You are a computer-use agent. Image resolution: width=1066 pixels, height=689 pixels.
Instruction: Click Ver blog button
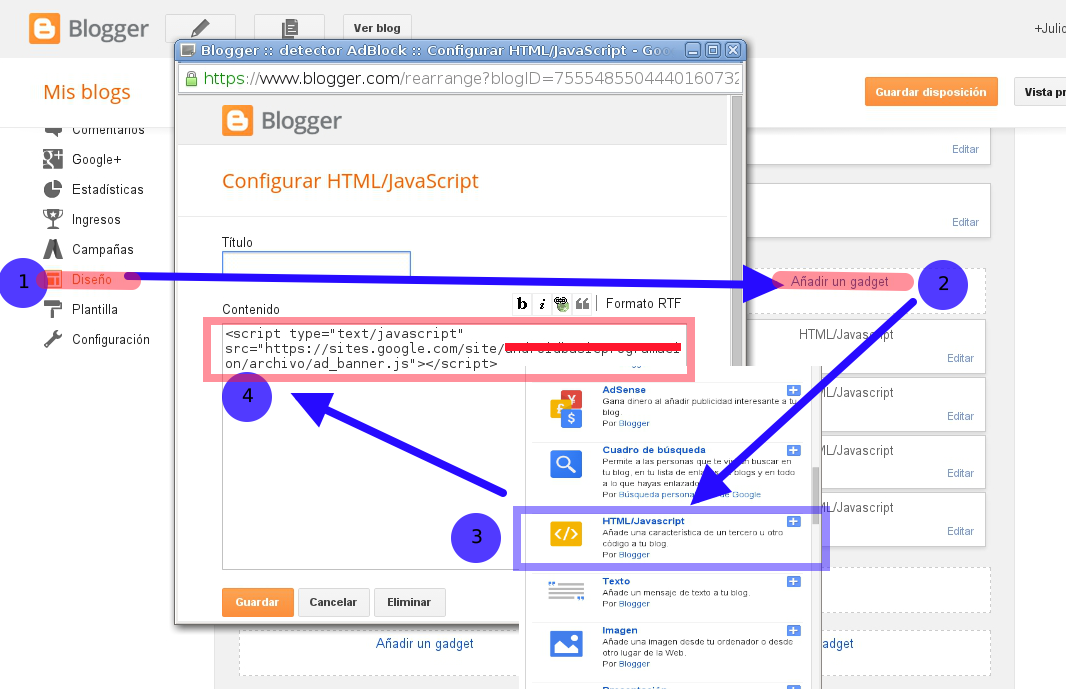[x=377, y=28]
